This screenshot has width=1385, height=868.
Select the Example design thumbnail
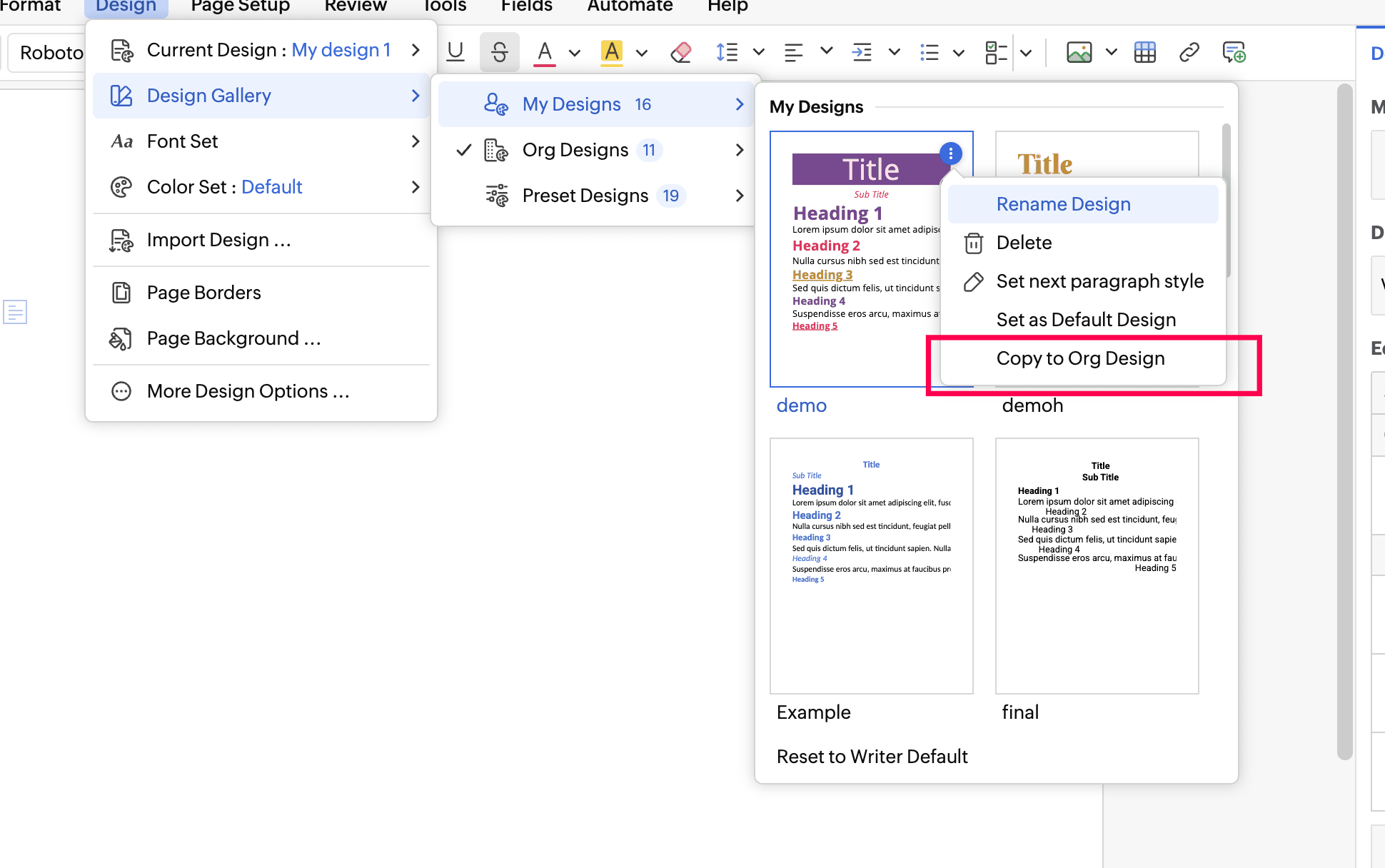click(x=871, y=565)
